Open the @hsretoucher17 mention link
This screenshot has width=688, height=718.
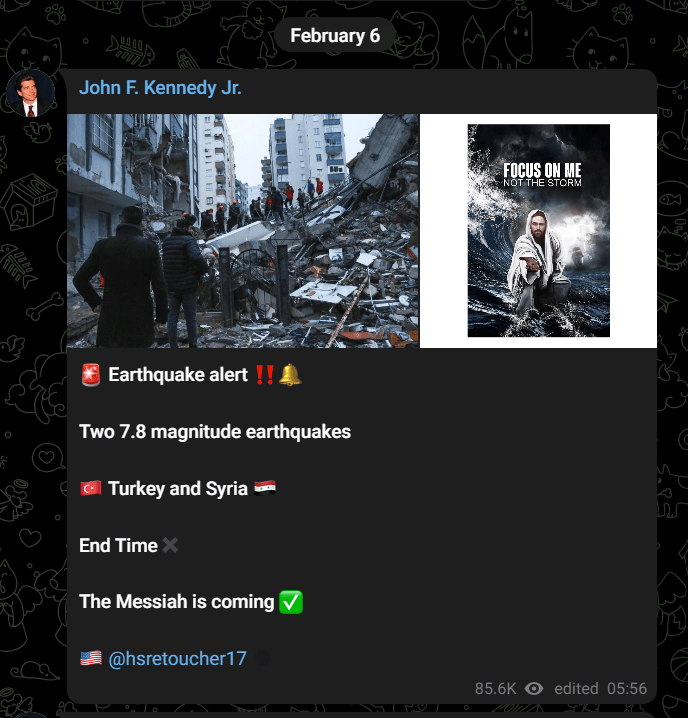[x=177, y=658]
